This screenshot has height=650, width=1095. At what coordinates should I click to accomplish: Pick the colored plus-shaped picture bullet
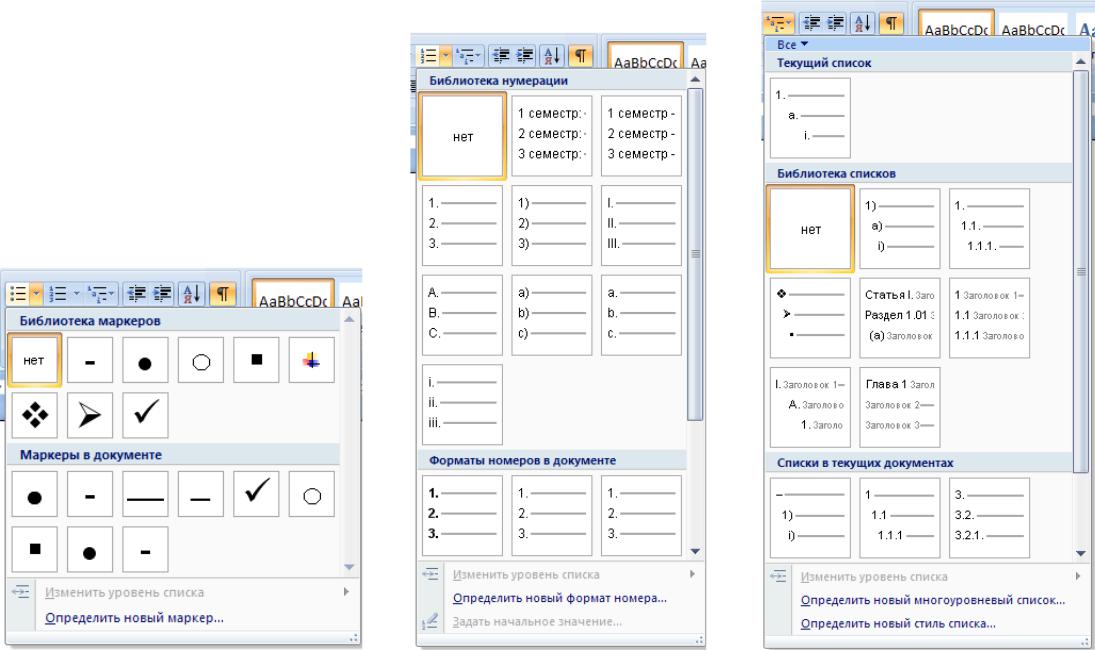pyautogui.click(x=311, y=360)
